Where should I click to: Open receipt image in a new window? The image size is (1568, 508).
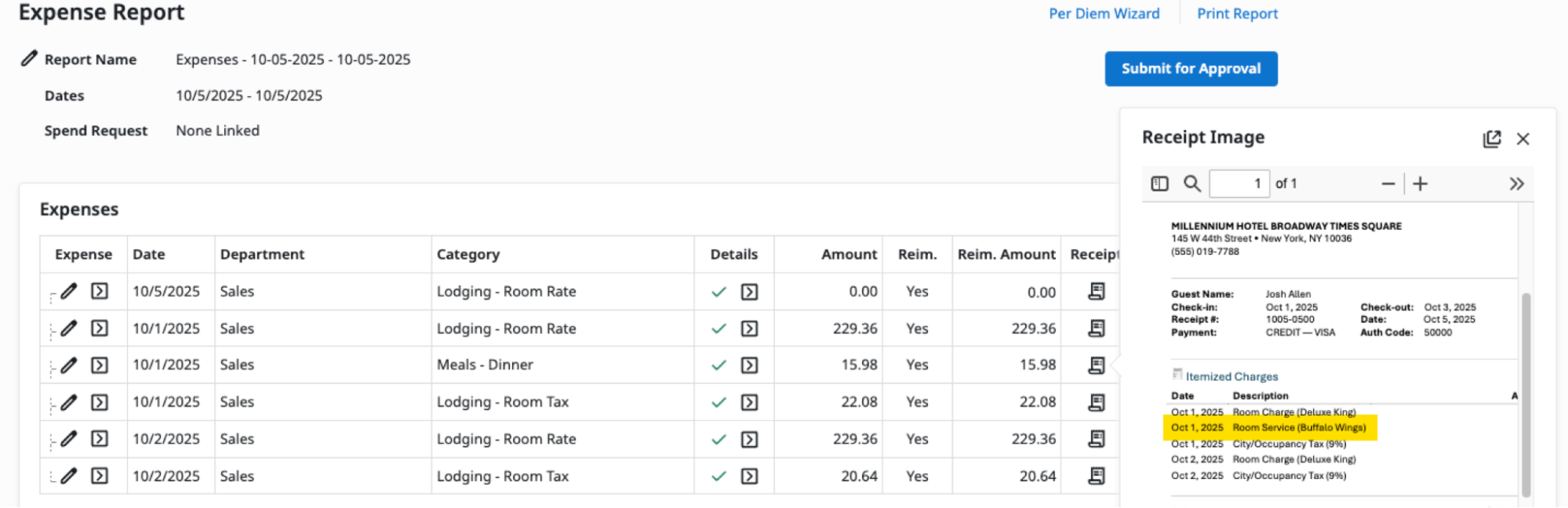pos(1491,139)
